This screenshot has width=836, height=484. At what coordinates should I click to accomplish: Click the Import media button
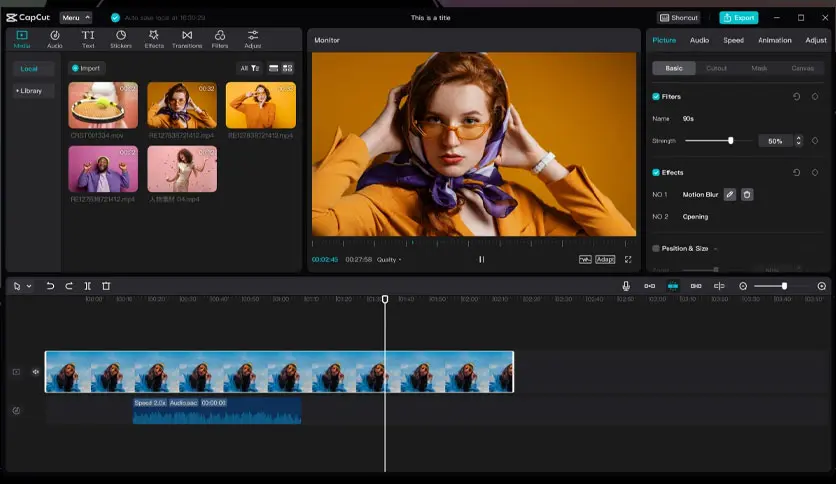tap(86, 68)
